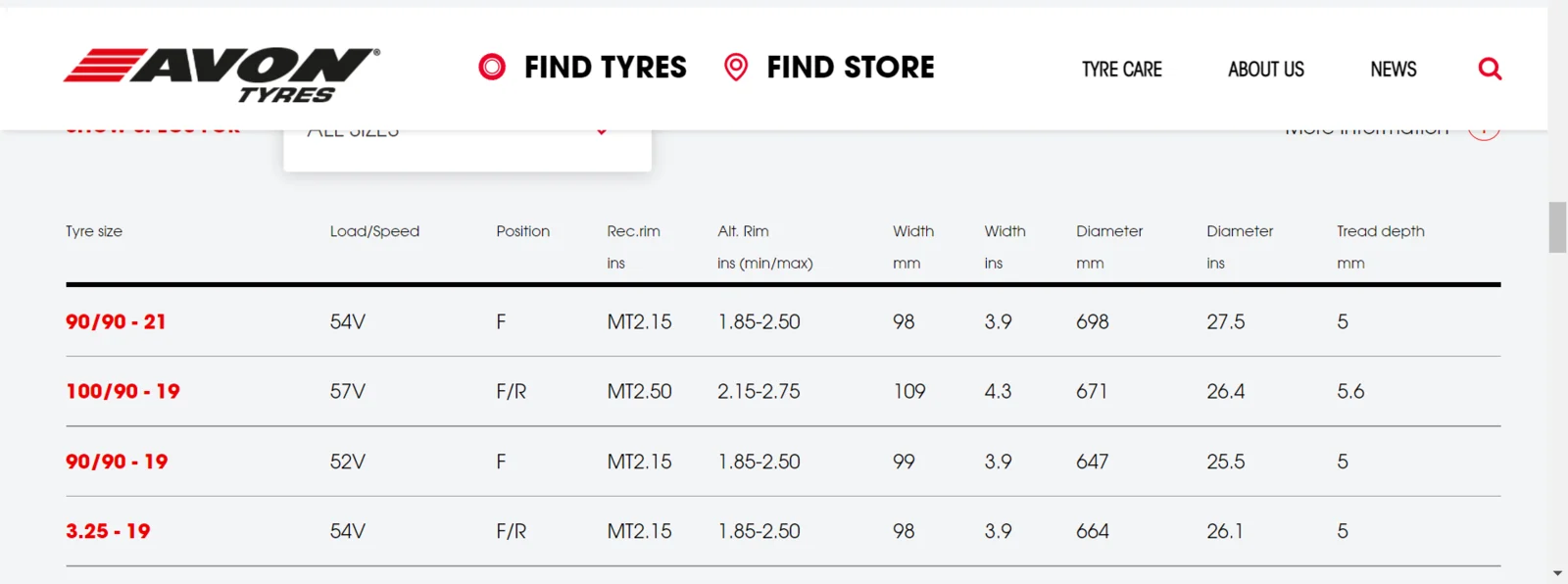Open search with the red magnifier icon
This screenshot has height=584, width=1568.
1490,69
